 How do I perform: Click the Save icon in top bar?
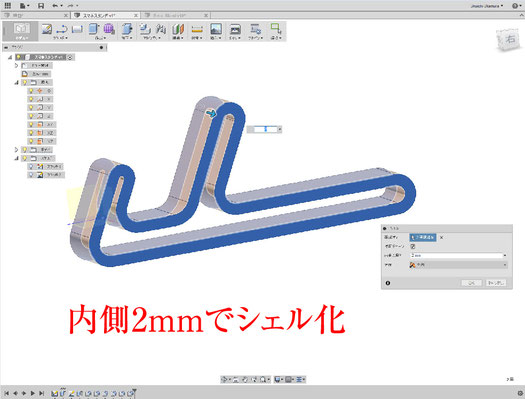pyautogui.click(x=41, y=6)
